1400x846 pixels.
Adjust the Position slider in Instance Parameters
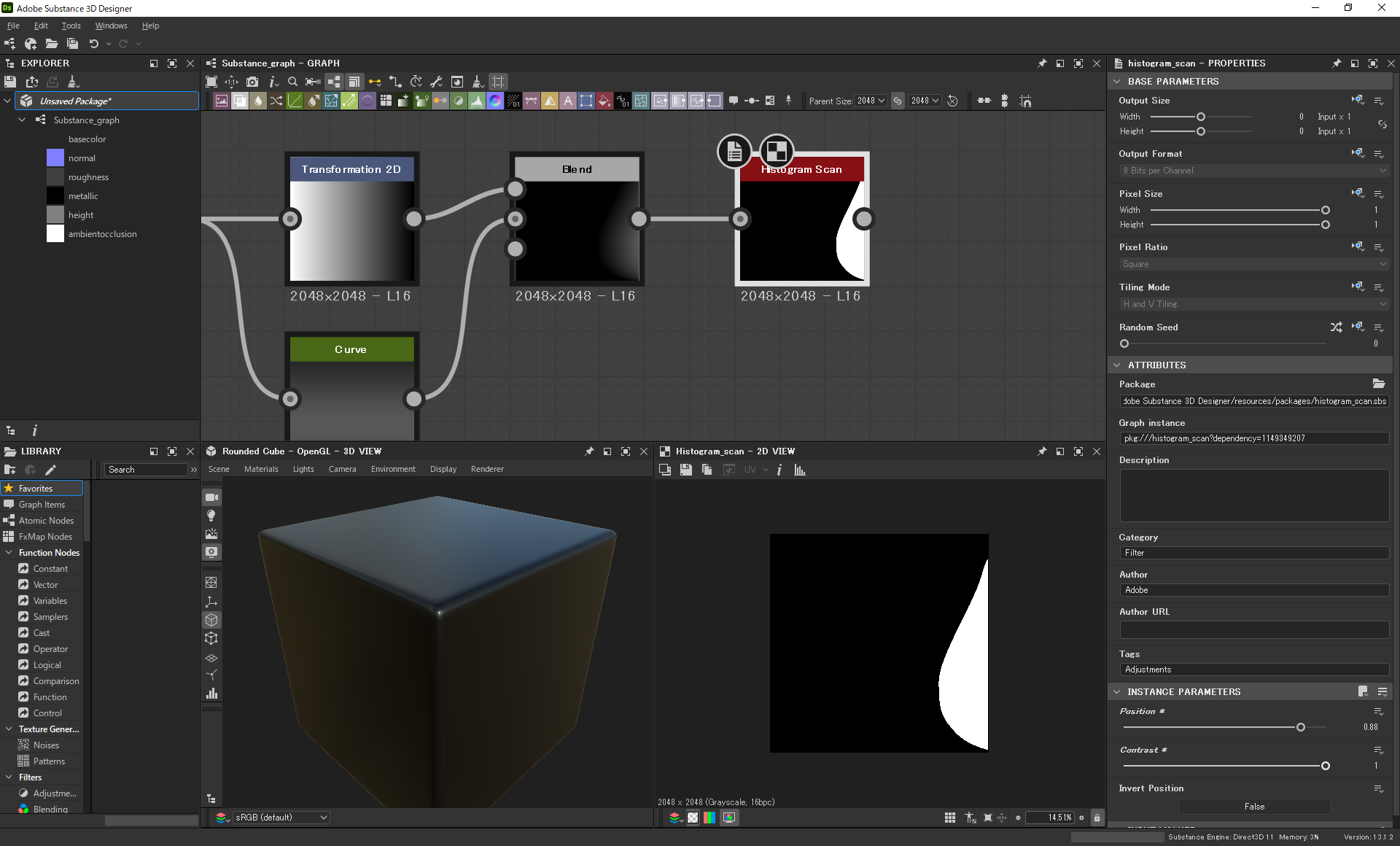coord(1299,726)
